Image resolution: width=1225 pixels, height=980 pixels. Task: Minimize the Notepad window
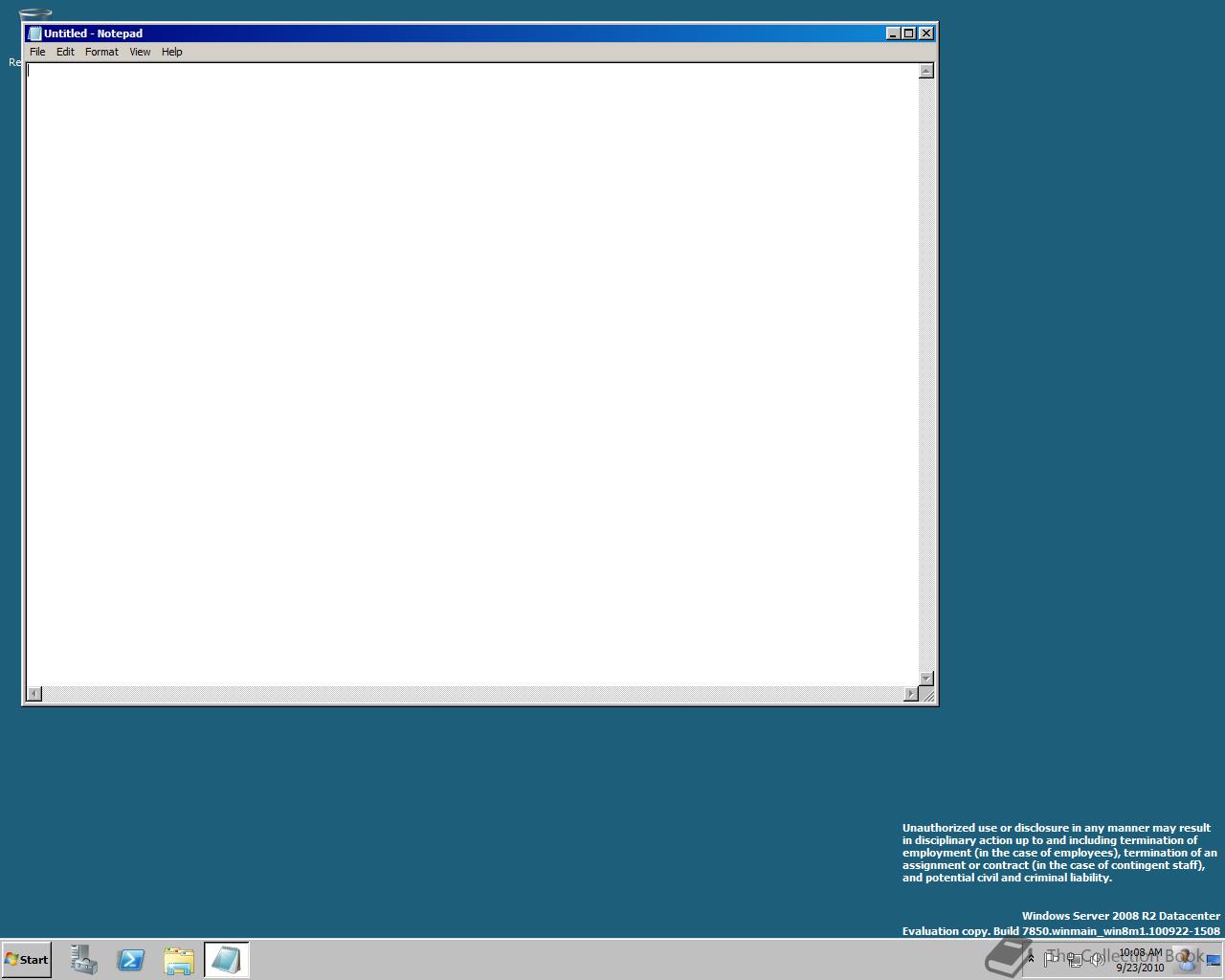point(893,33)
